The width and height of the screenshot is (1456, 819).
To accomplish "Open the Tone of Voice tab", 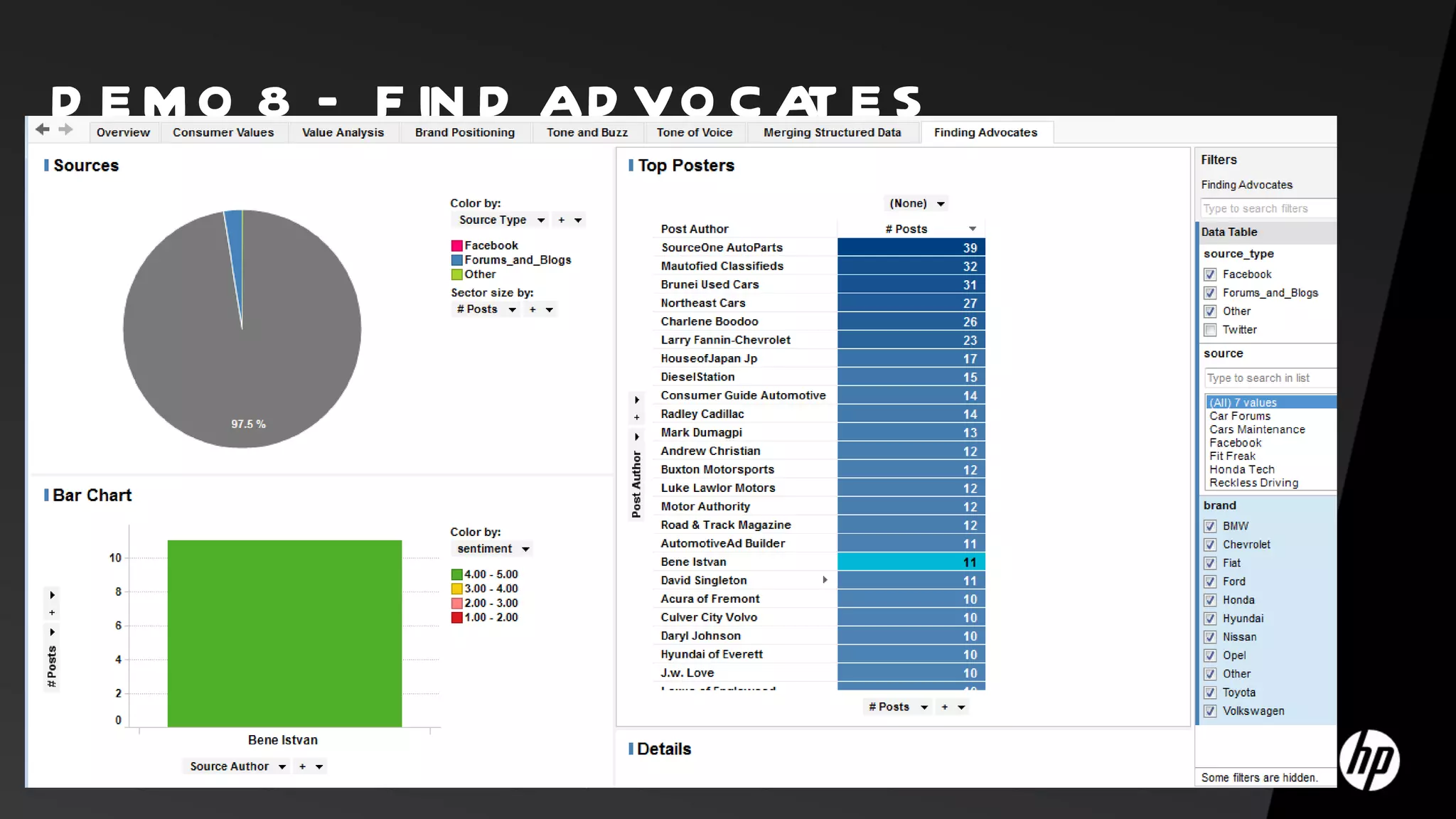I will click(694, 132).
